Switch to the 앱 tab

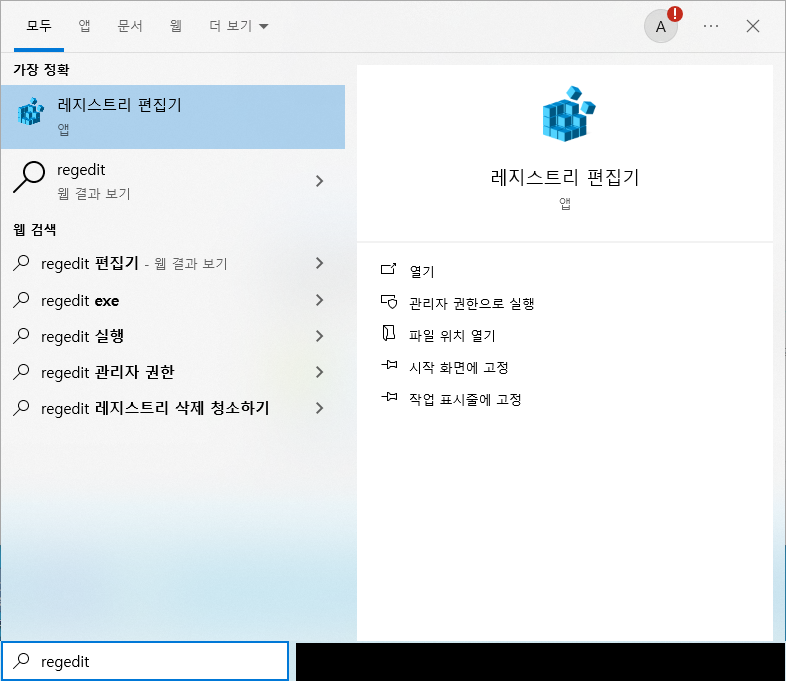coord(84,26)
